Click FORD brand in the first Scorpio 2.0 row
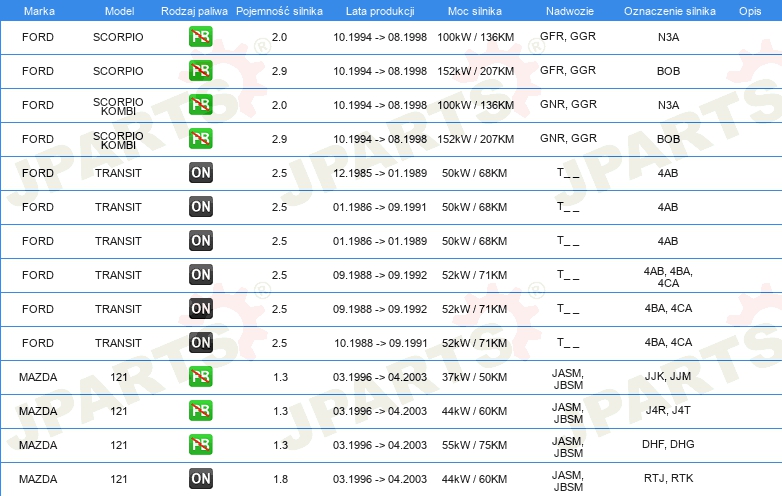 [38, 37]
